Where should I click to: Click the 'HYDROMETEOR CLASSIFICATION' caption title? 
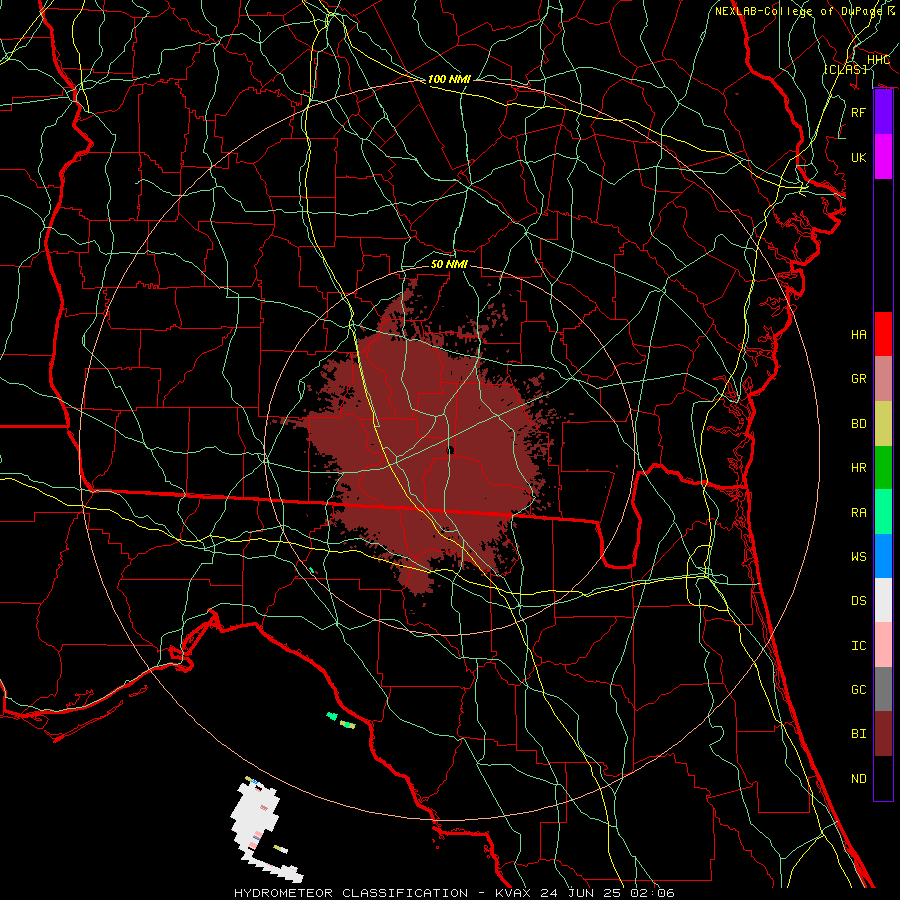[x=351, y=893]
